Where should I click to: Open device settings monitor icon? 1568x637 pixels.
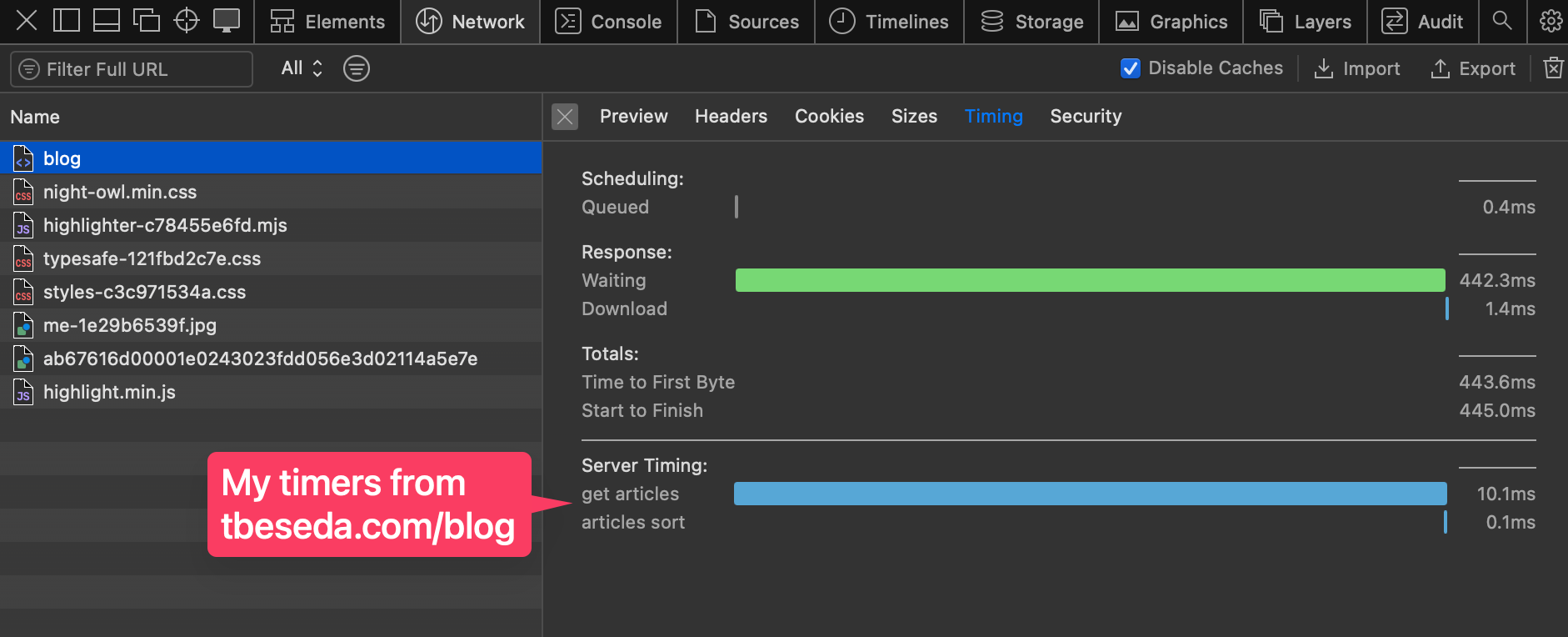[x=227, y=20]
